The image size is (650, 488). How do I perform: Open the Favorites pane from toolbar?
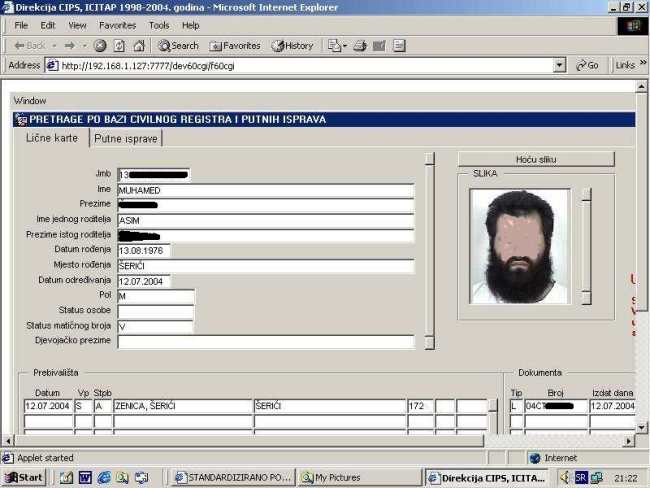235,46
